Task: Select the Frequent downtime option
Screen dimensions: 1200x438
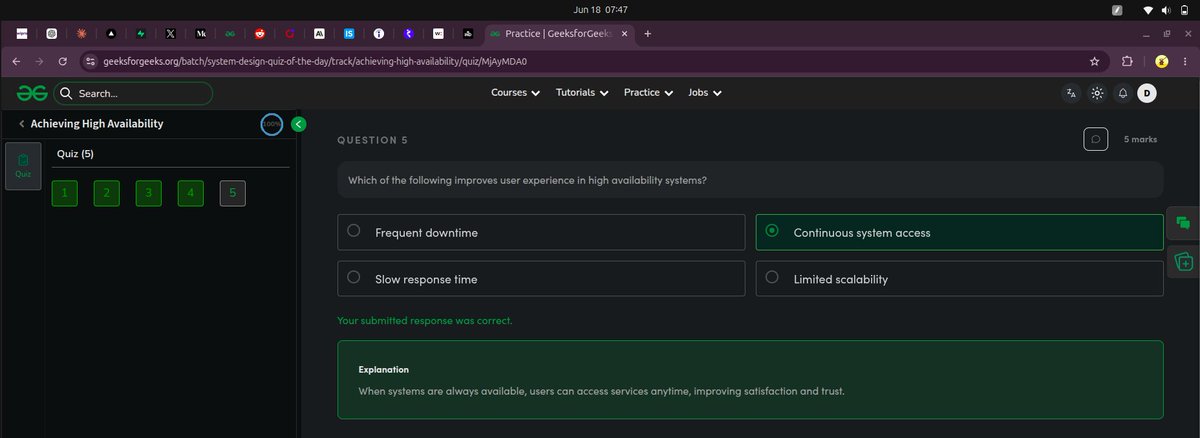Action: [541, 232]
